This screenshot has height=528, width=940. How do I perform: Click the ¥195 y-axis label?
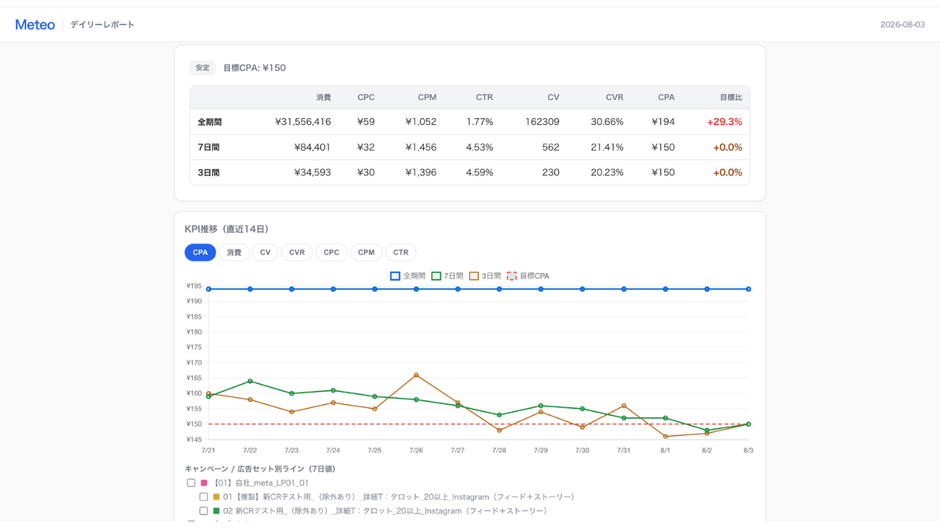point(194,286)
